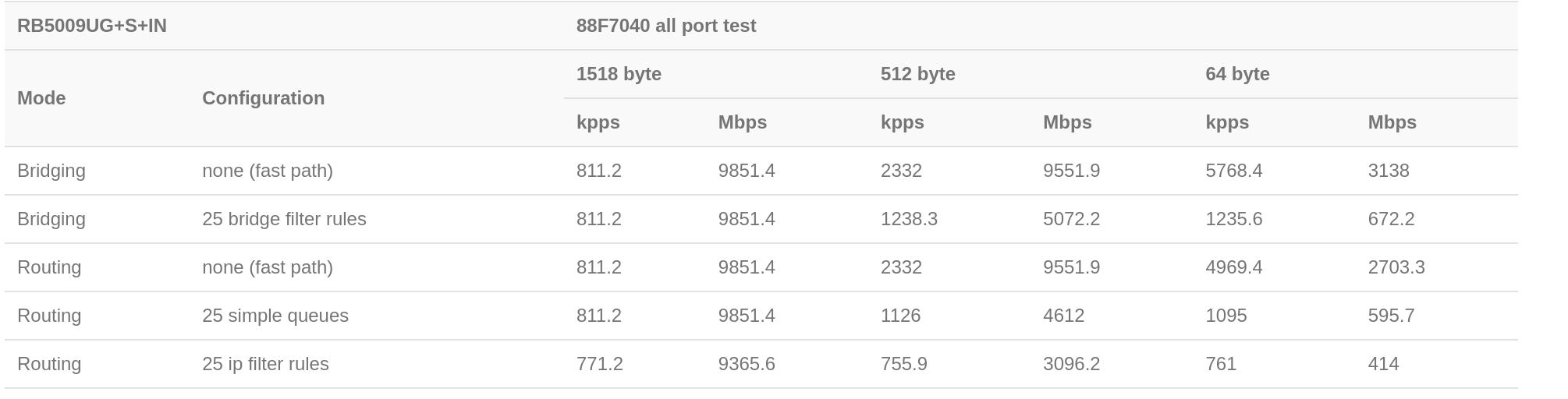The height and width of the screenshot is (399, 1568).
Task: Select the 1238.3 kpps cell
Action: (909, 219)
